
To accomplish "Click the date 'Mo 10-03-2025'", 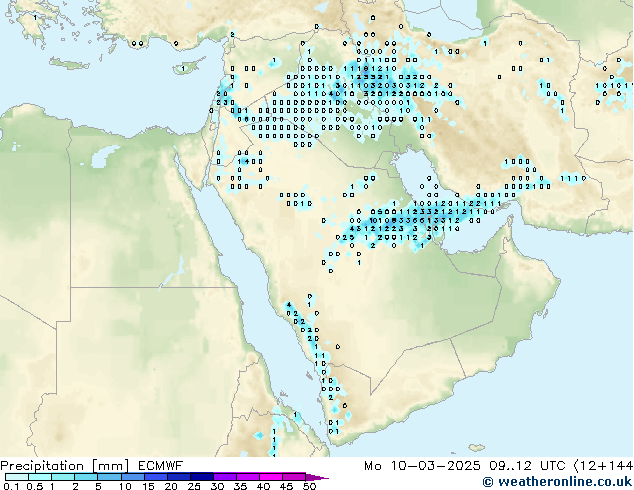I will (x=422, y=466).
